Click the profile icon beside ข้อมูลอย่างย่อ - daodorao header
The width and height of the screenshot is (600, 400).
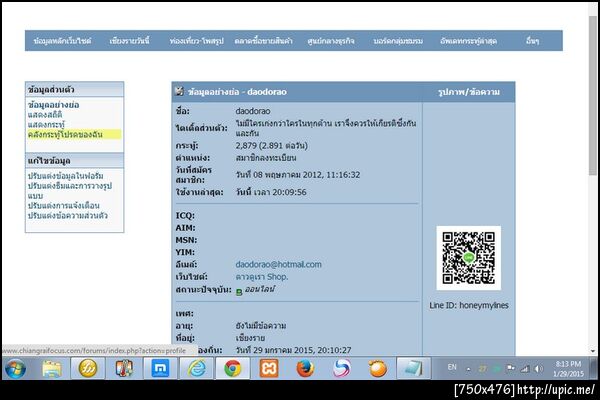179,91
